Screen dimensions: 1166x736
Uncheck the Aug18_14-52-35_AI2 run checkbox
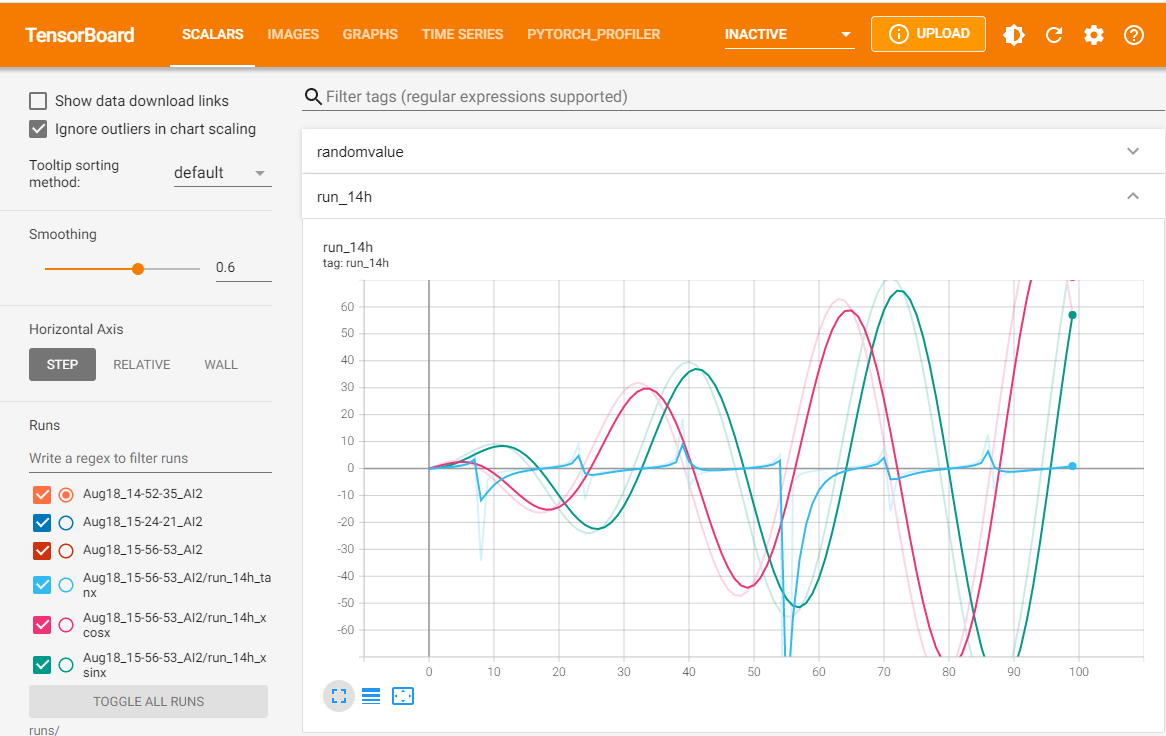[42, 494]
